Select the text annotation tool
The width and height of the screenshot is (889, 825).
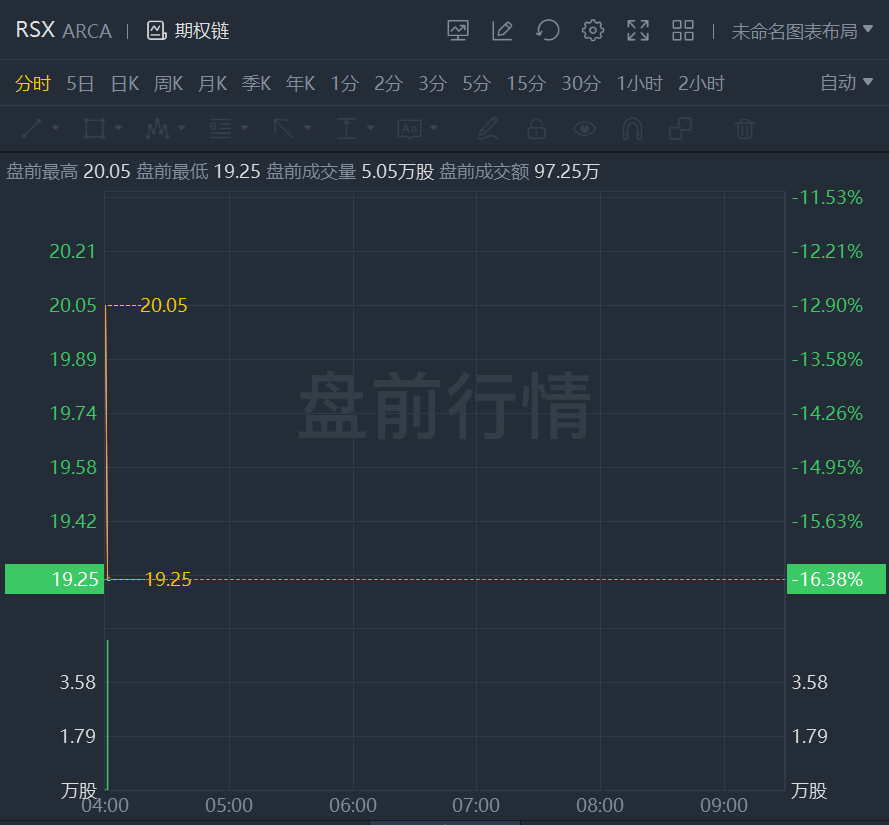[409, 129]
